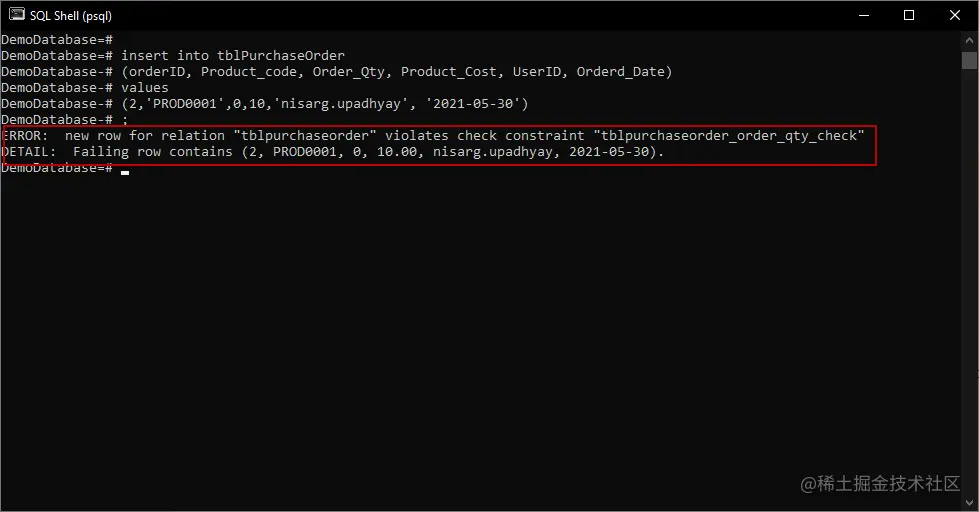Click the scrollbar down arrow
The width and height of the screenshot is (979, 512).
(970, 503)
